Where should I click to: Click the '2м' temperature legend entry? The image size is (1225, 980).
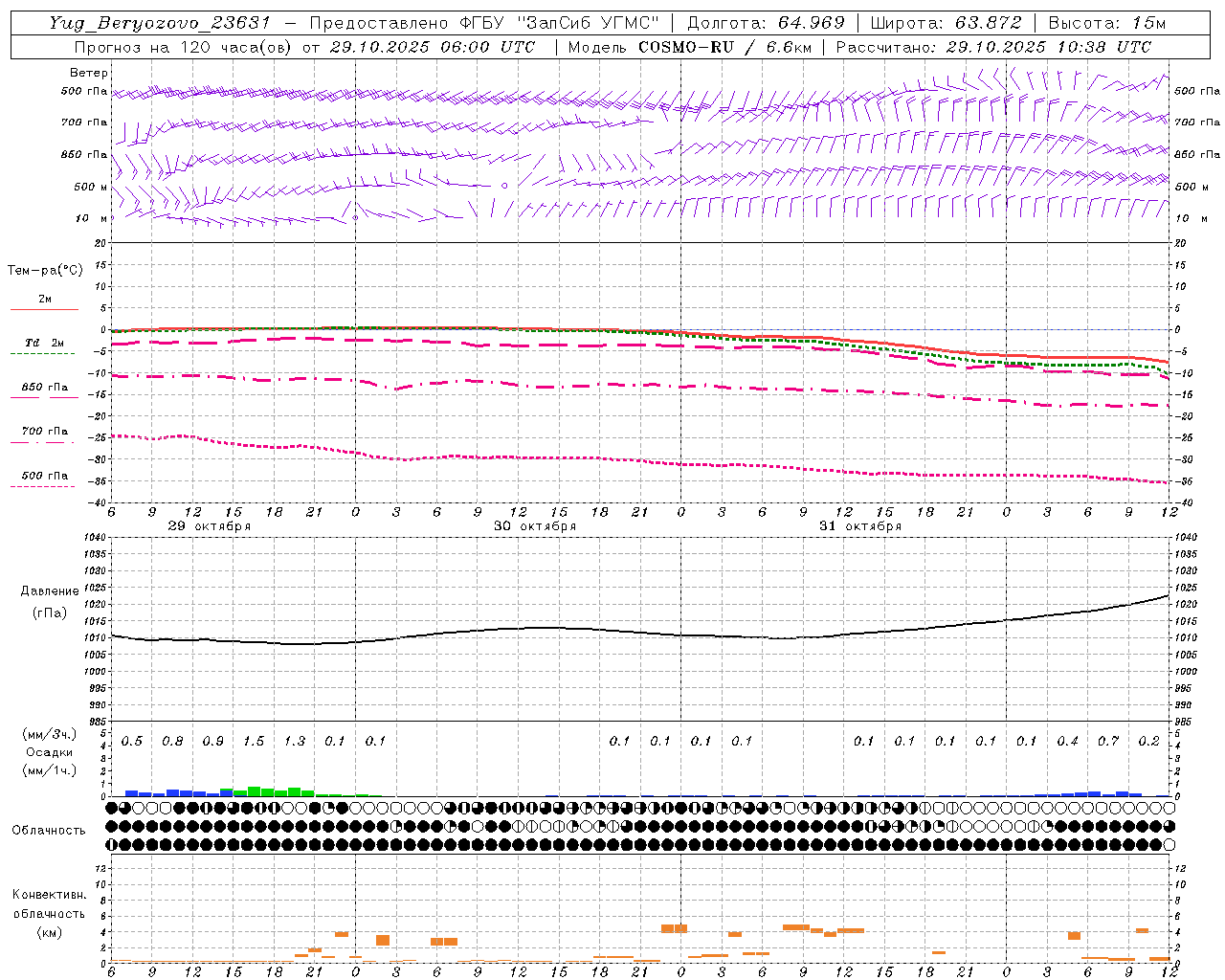pyautogui.click(x=45, y=299)
